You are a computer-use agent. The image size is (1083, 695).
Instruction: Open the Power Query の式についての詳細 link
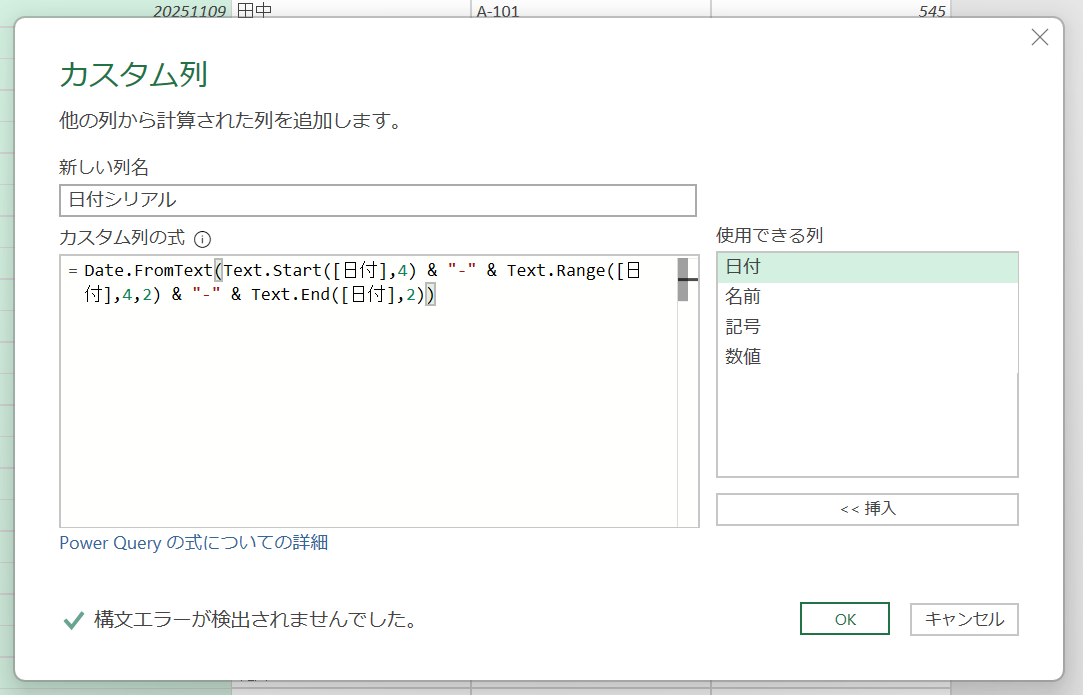tap(194, 543)
